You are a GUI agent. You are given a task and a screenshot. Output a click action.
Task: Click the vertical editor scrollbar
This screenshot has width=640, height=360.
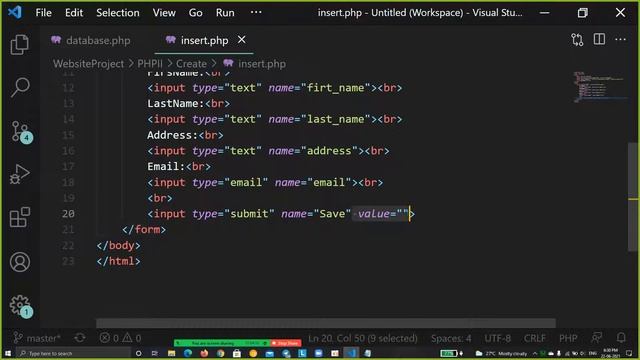633,197
